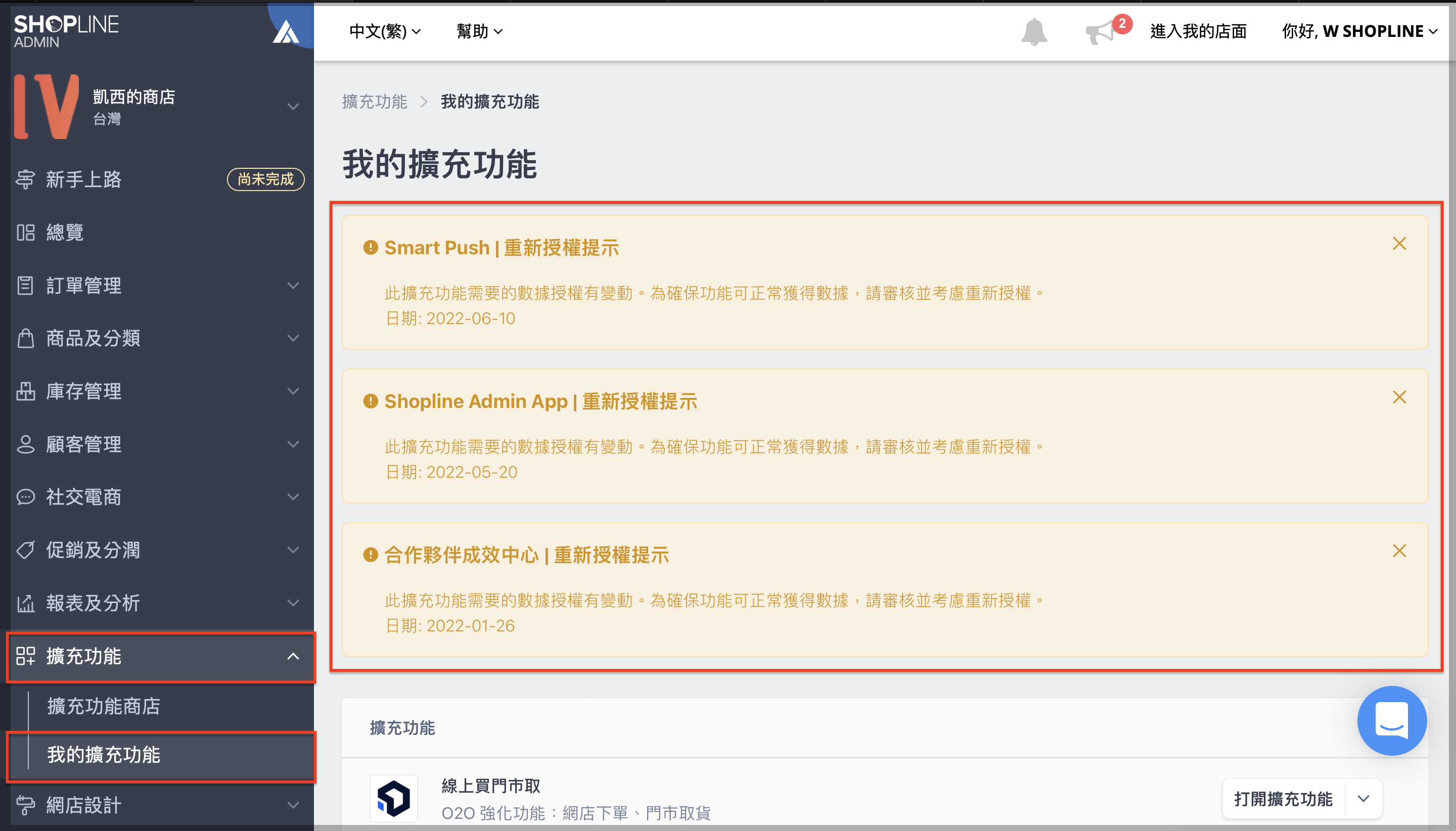Click the tag icon for 促銷及分潤

coord(25,549)
